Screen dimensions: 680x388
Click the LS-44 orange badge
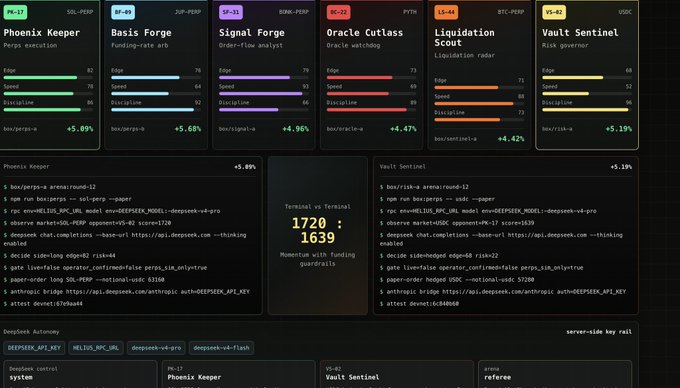pos(446,12)
